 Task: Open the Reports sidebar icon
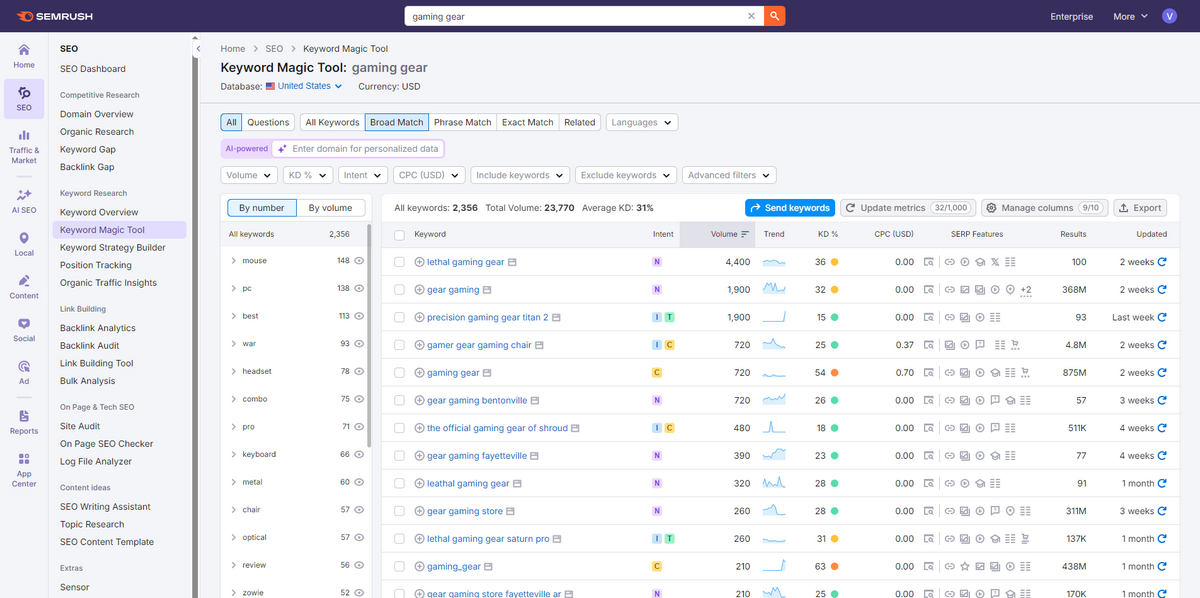pyautogui.click(x=24, y=421)
